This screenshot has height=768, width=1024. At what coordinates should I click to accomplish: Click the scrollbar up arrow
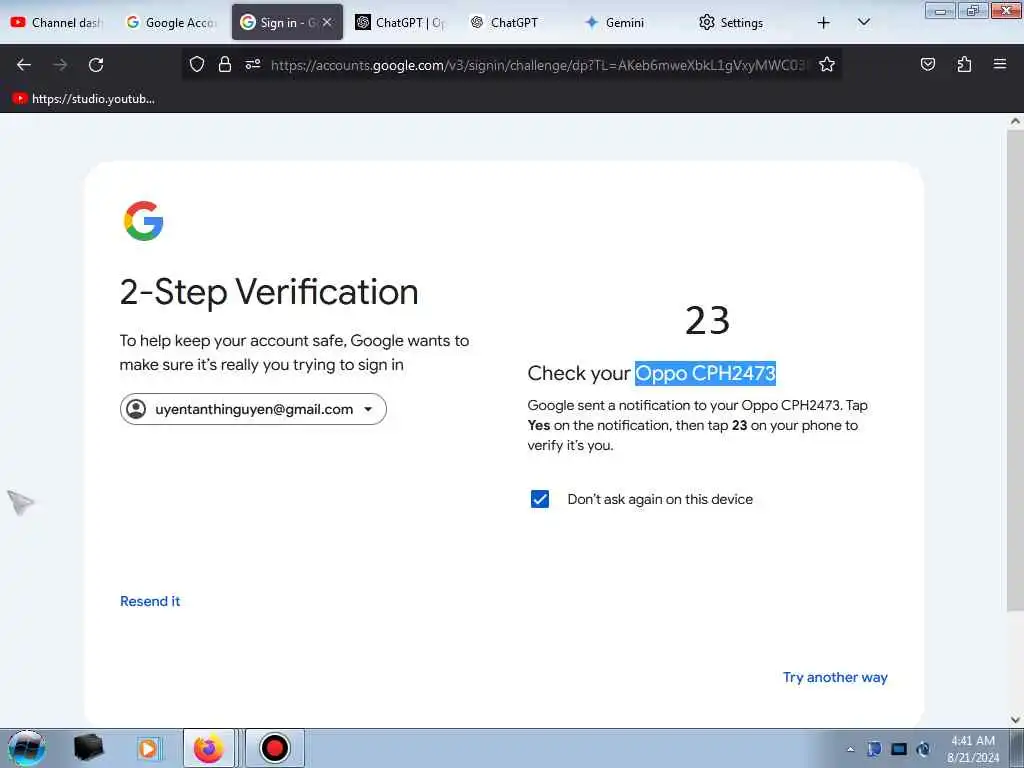coord(1015,121)
